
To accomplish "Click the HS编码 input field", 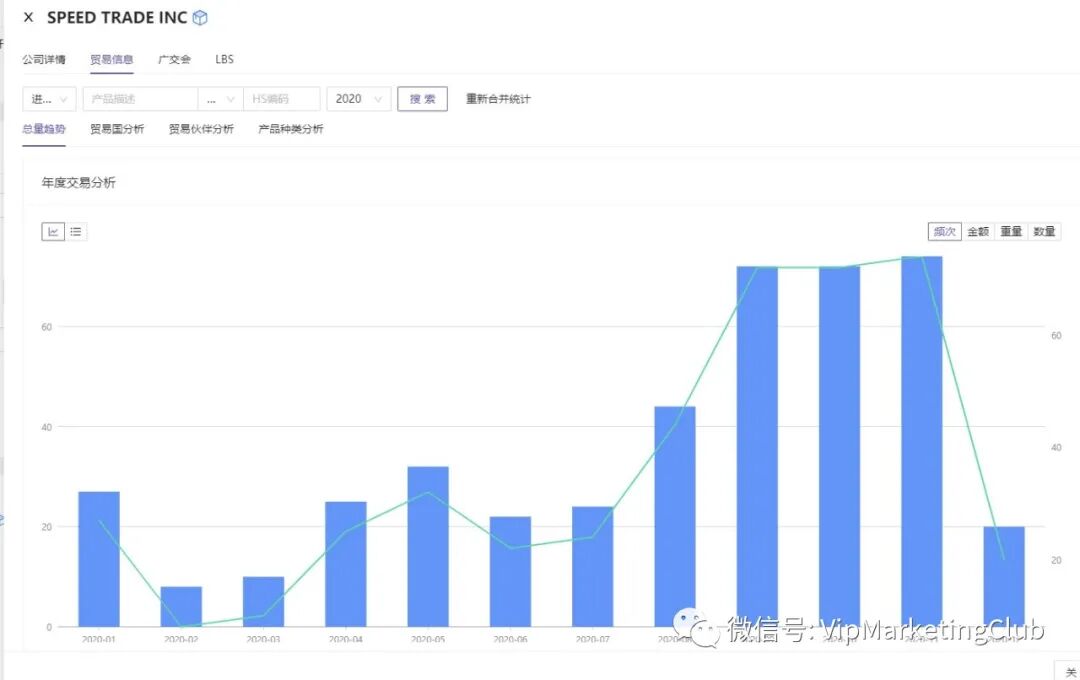I will click(x=282, y=99).
